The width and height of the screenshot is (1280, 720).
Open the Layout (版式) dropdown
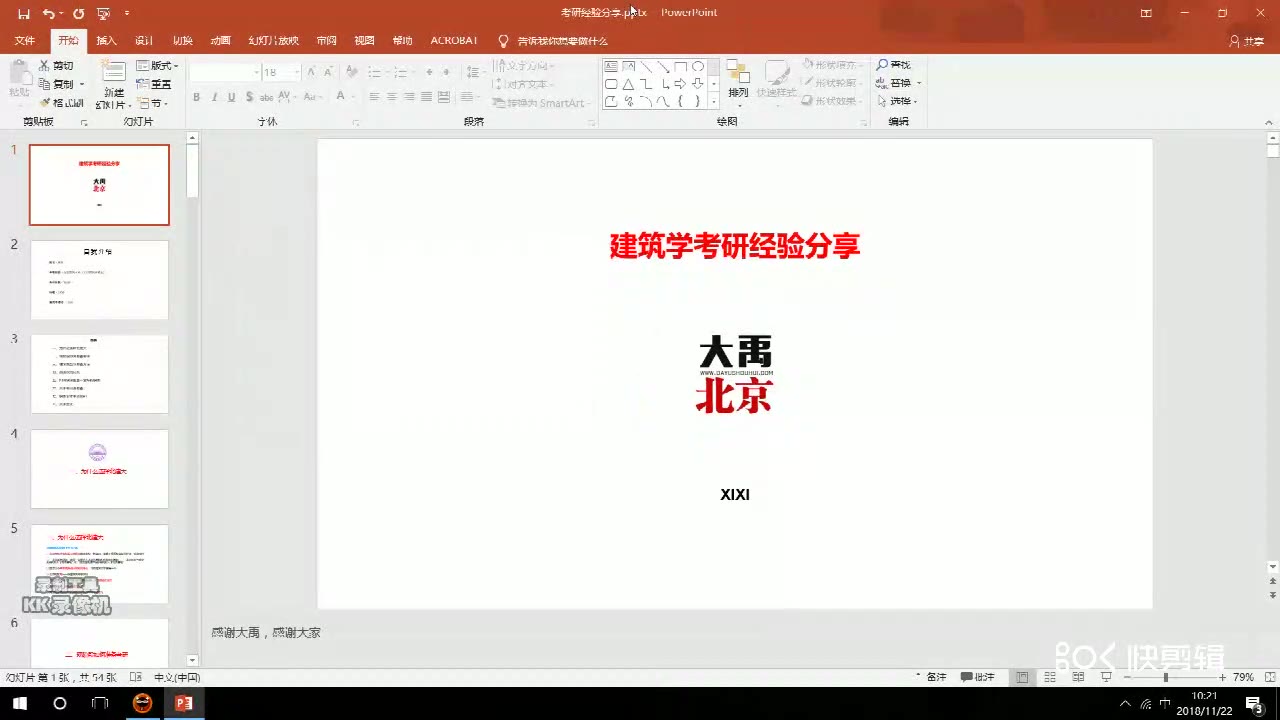[x=158, y=66]
